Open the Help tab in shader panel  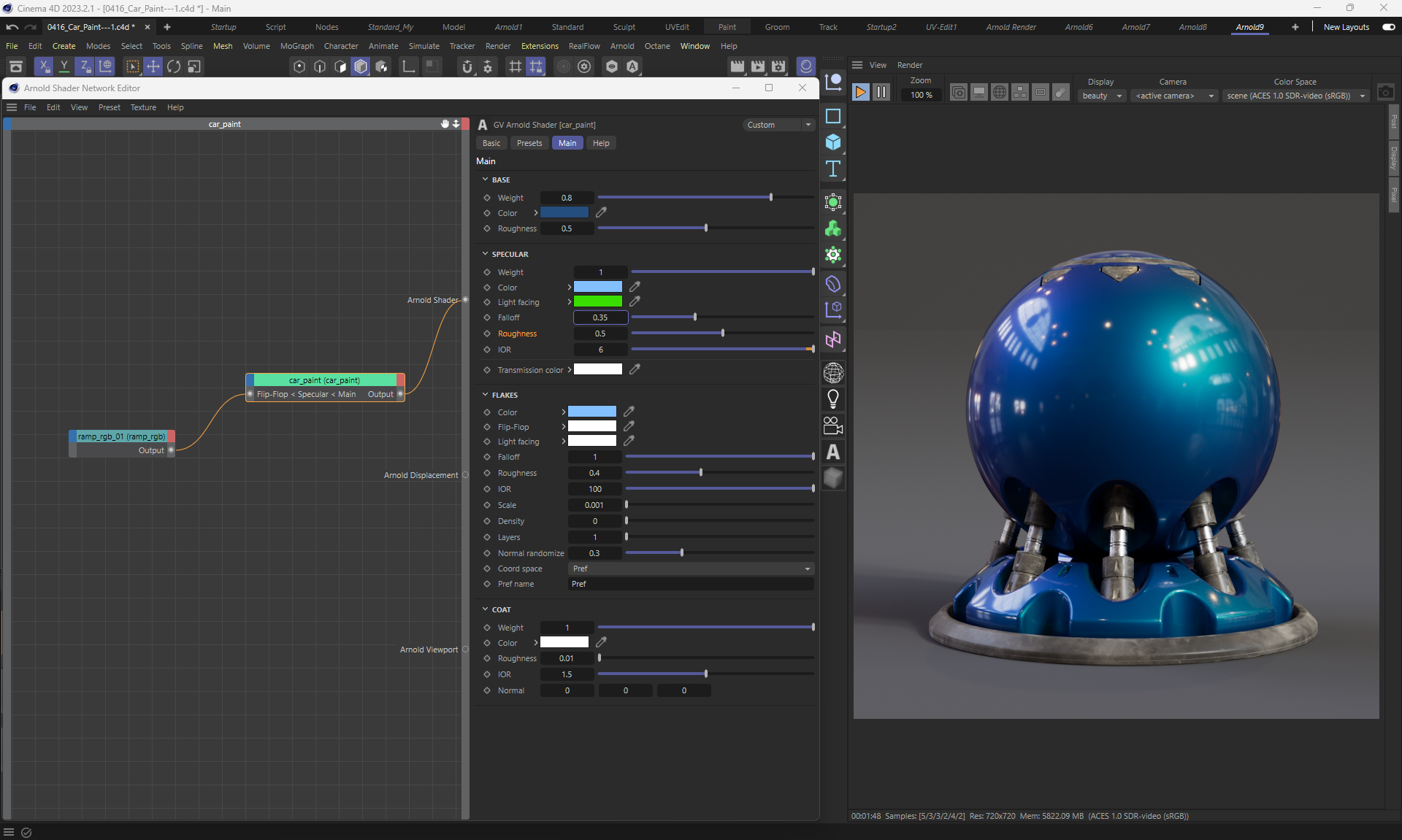click(600, 143)
